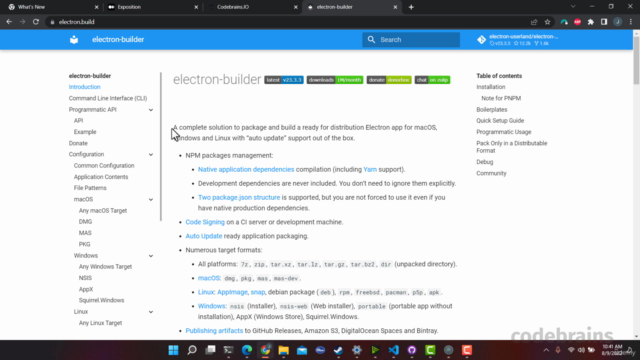Open Task View from taskbar
This screenshot has height=360, width=640.
click(x=210, y=350)
